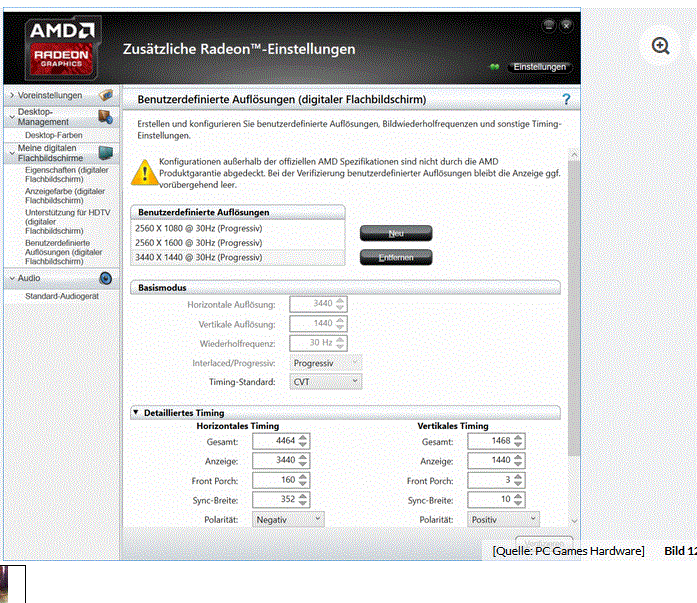Collapse the Desktop-Management section
Screen dimensions: 697x603
click(x=12, y=117)
